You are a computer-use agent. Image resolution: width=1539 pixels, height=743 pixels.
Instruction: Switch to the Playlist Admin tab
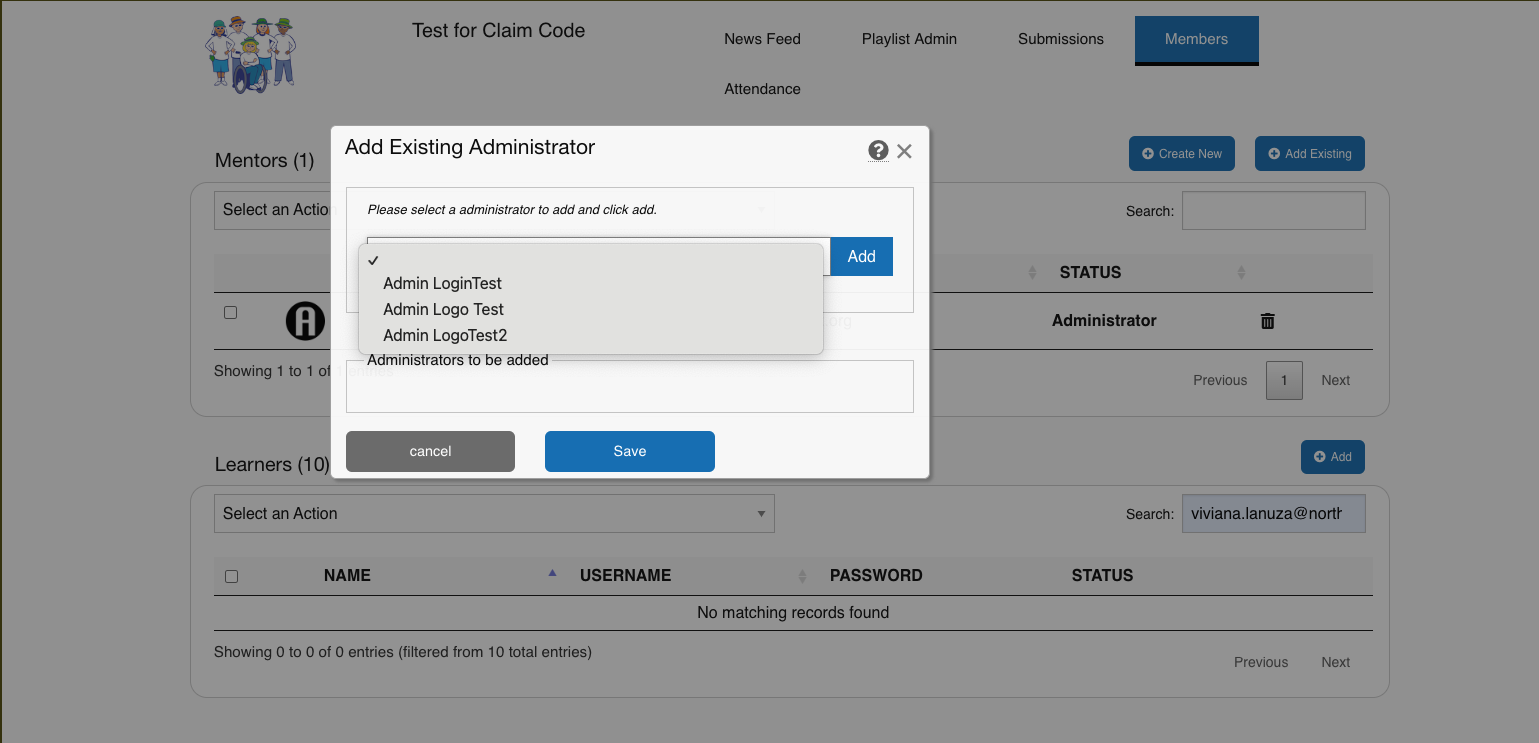pos(909,39)
